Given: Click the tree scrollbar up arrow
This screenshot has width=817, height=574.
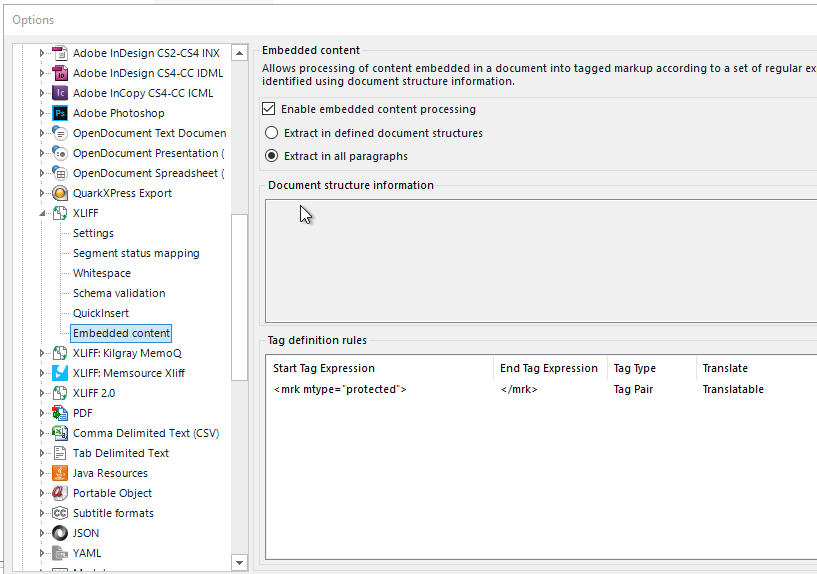Looking at the screenshot, I should pyautogui.click(x=239, y=53).
